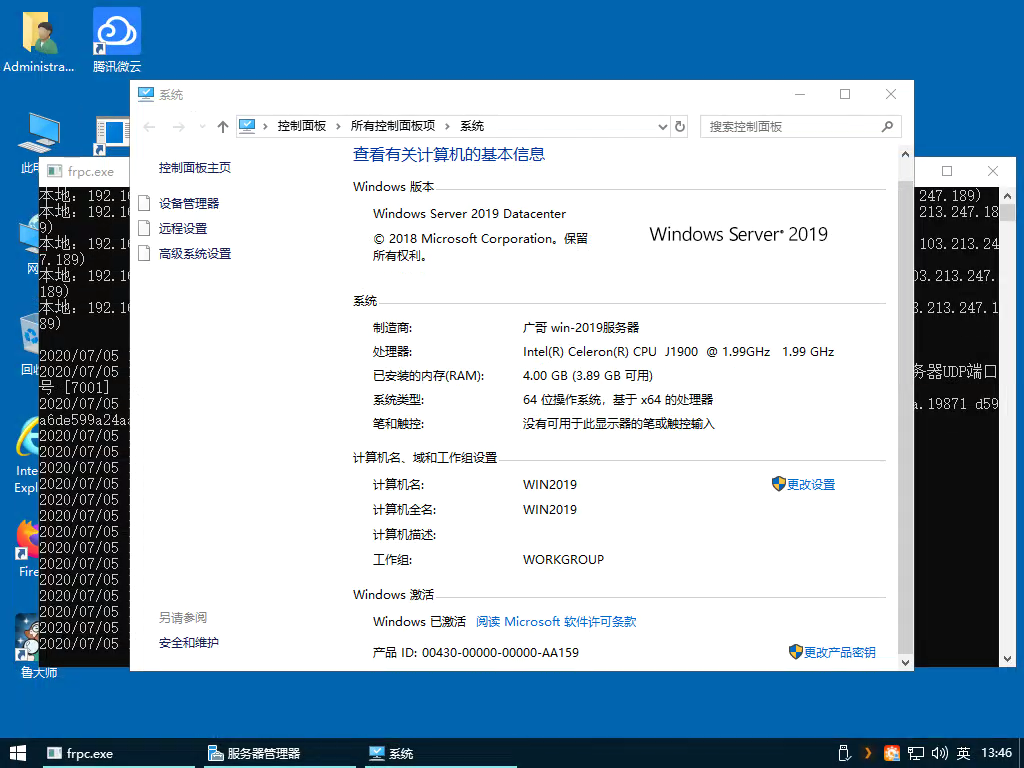Click the heading "查看有关计算机的基本信息"
The image size is (1024, 768).
[449, 154]
